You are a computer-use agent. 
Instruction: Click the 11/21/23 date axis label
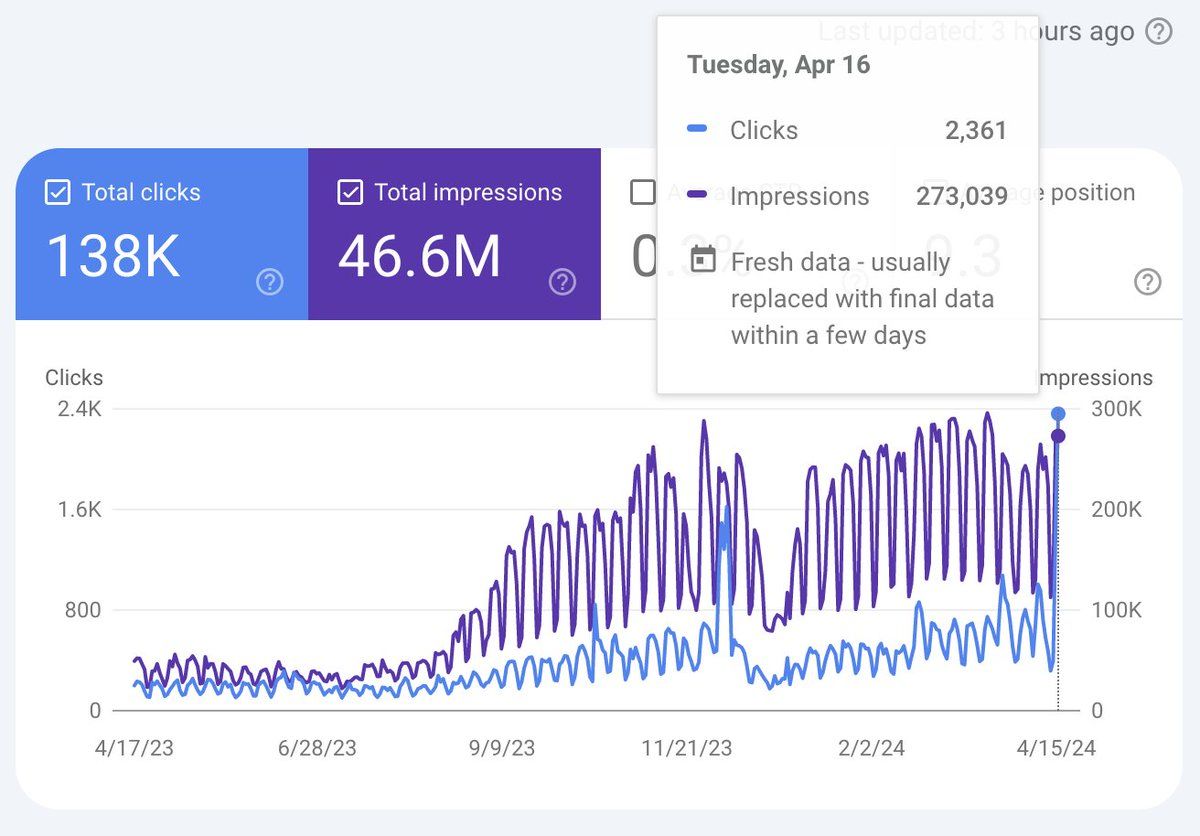click(x=686, y=749)
